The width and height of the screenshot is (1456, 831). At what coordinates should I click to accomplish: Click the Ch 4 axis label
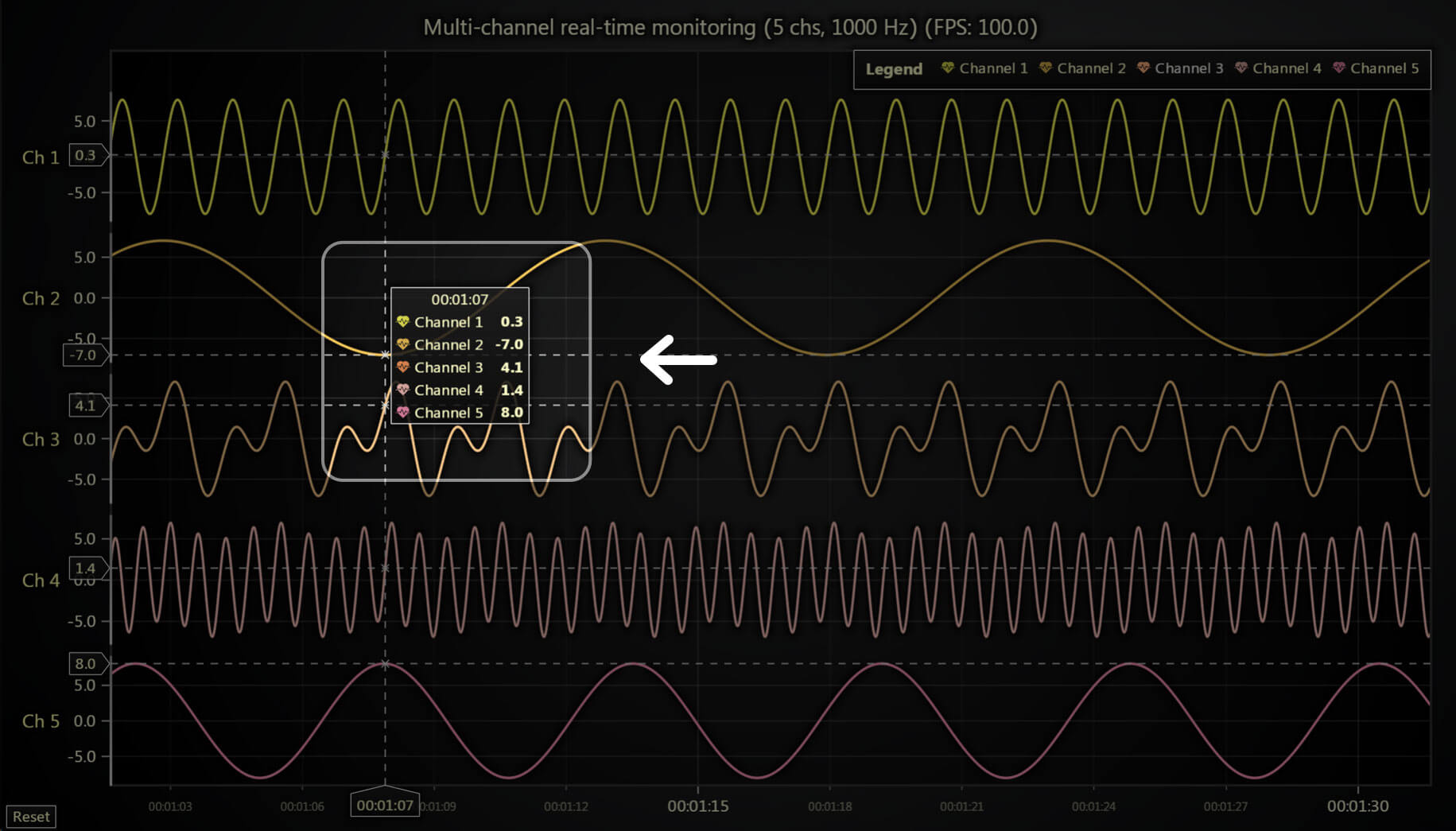[x=41, y=581]
